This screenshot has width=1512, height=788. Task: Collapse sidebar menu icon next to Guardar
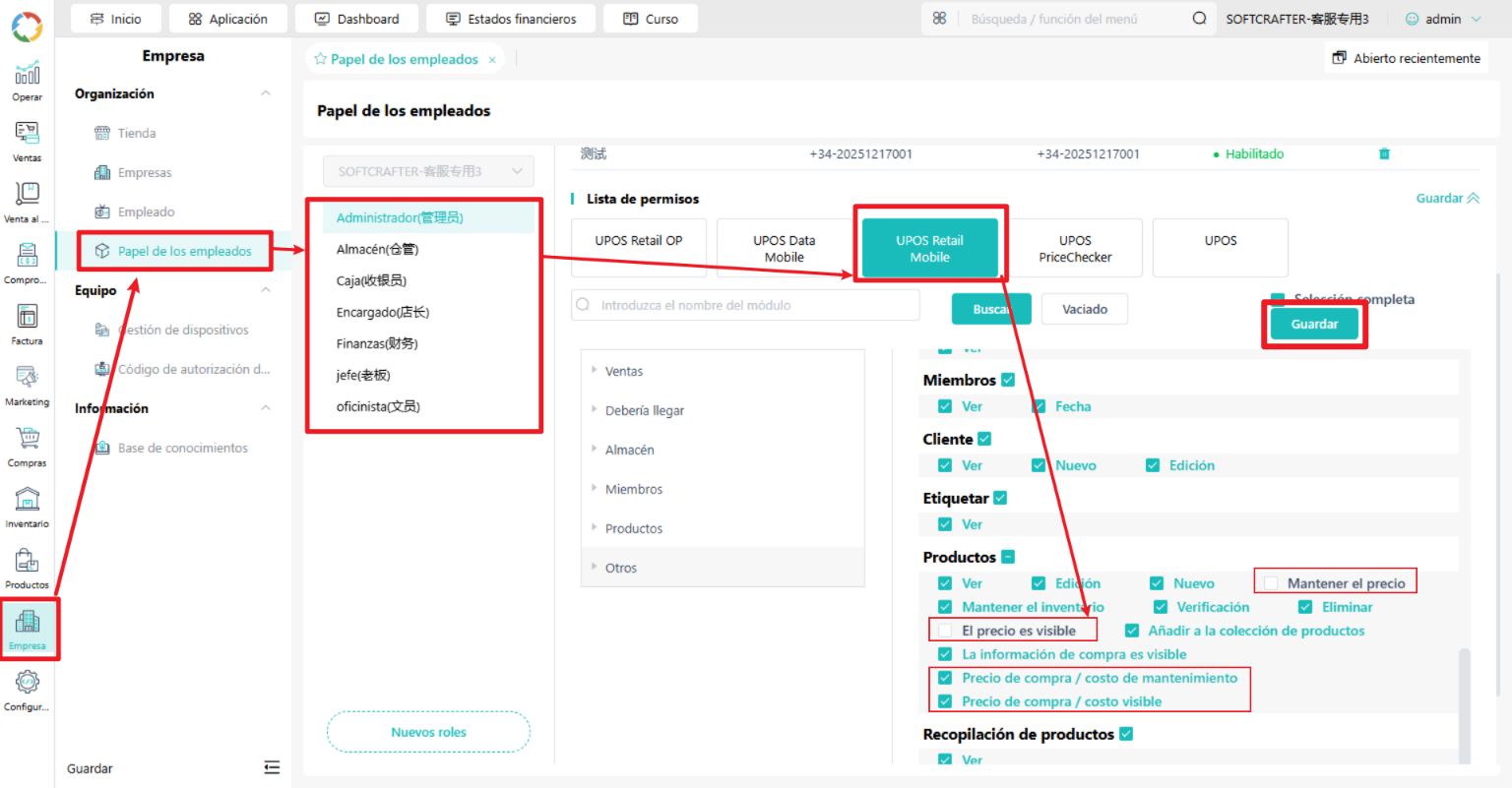point(272,768)
